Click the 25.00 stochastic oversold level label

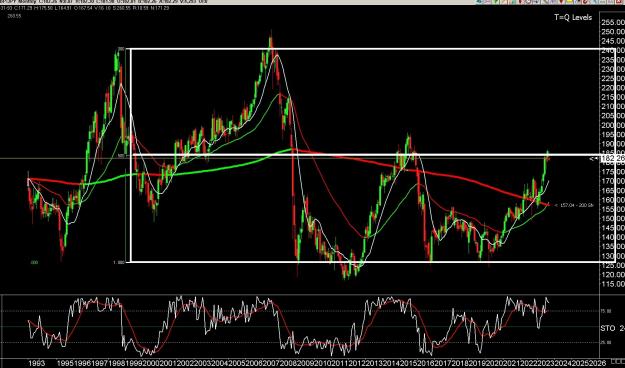pyautogui.click(x=606, y=342)
